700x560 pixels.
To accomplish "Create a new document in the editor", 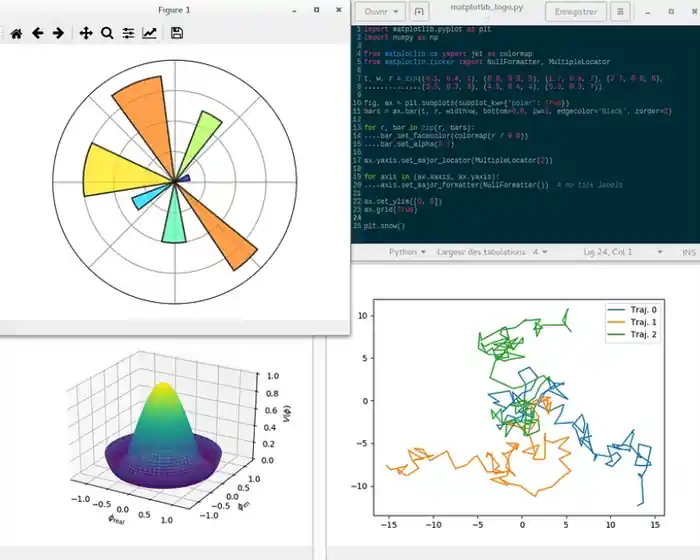I will (x=419, y=12).
